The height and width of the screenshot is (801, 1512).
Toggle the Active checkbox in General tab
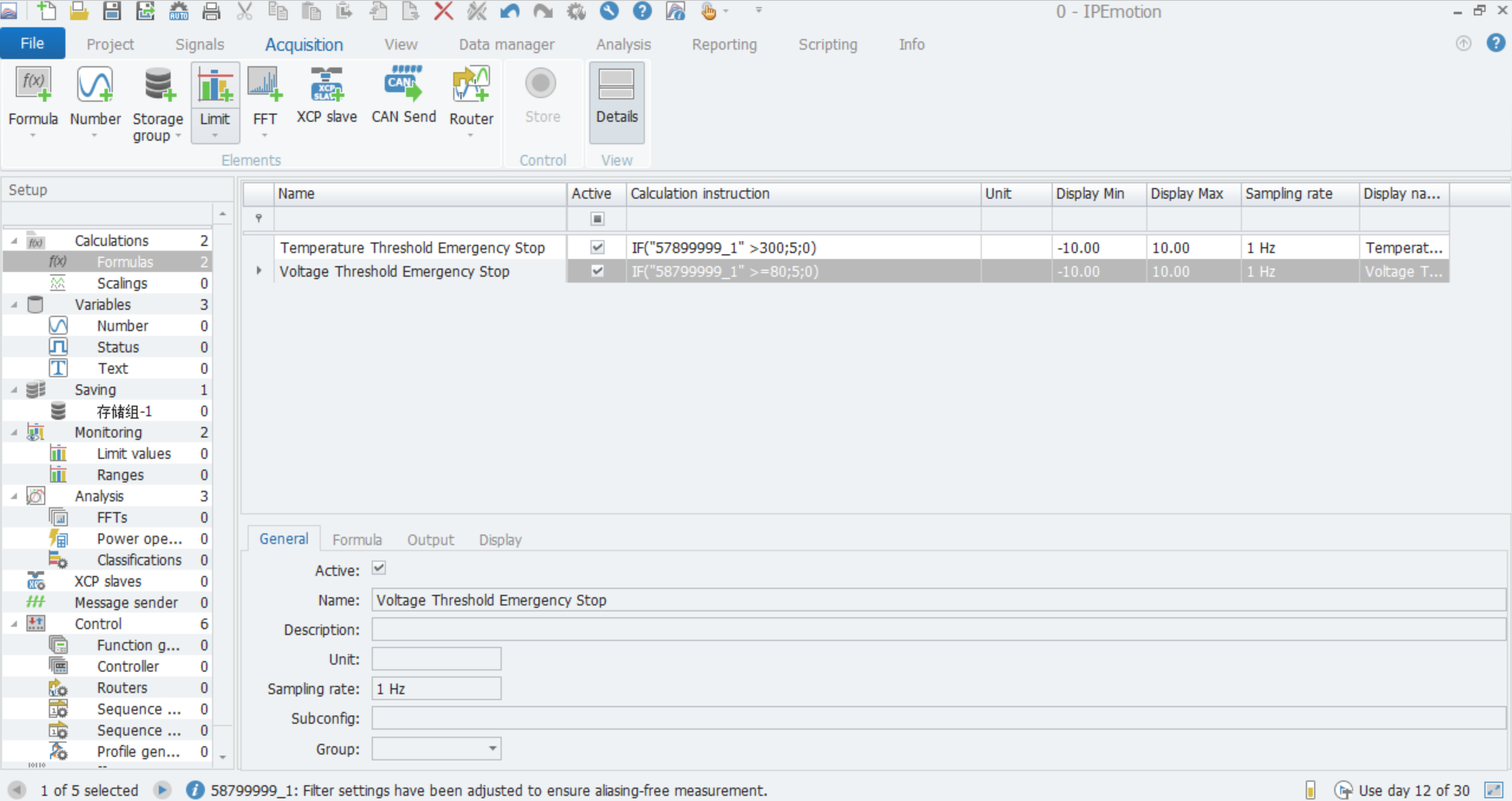pos(379,568)
